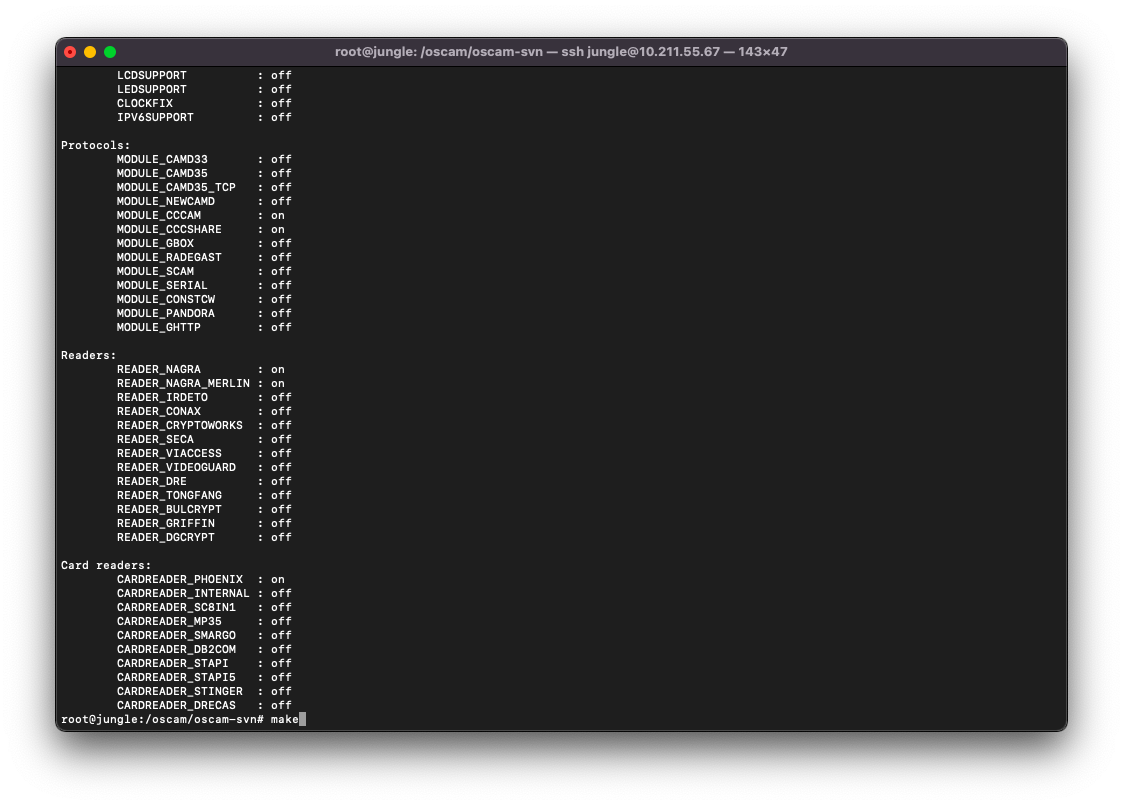Viewport: 1123px width, 805px height.
Task: Click the 'on' value next to MODULE_CCCSHARE
Action: tap(277, 229)
